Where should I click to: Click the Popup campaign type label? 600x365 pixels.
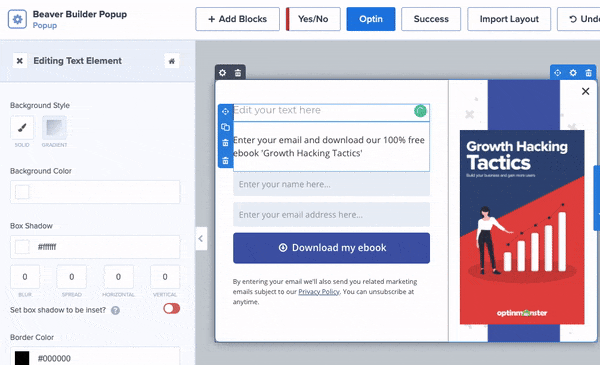[x=45, y=26]
